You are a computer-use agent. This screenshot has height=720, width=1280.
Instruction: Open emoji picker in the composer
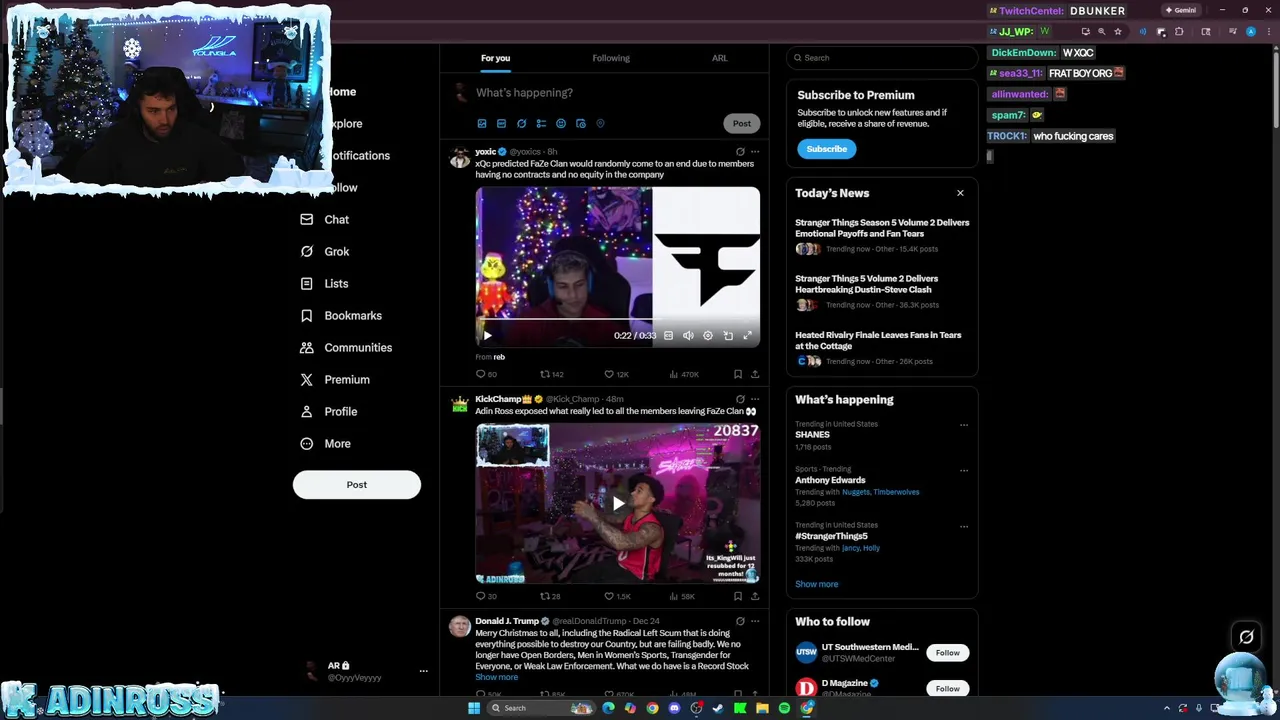[561, 123]
